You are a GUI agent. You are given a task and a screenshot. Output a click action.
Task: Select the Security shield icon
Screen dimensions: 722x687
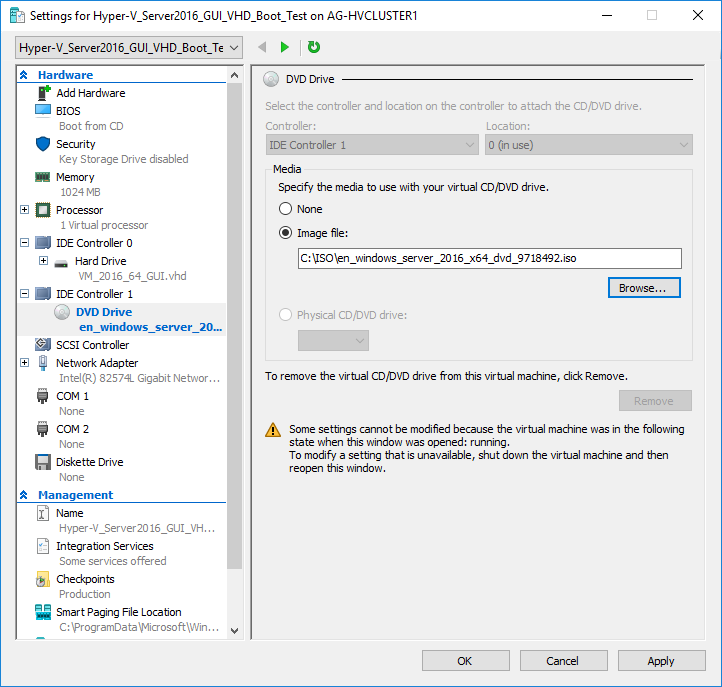43,144
